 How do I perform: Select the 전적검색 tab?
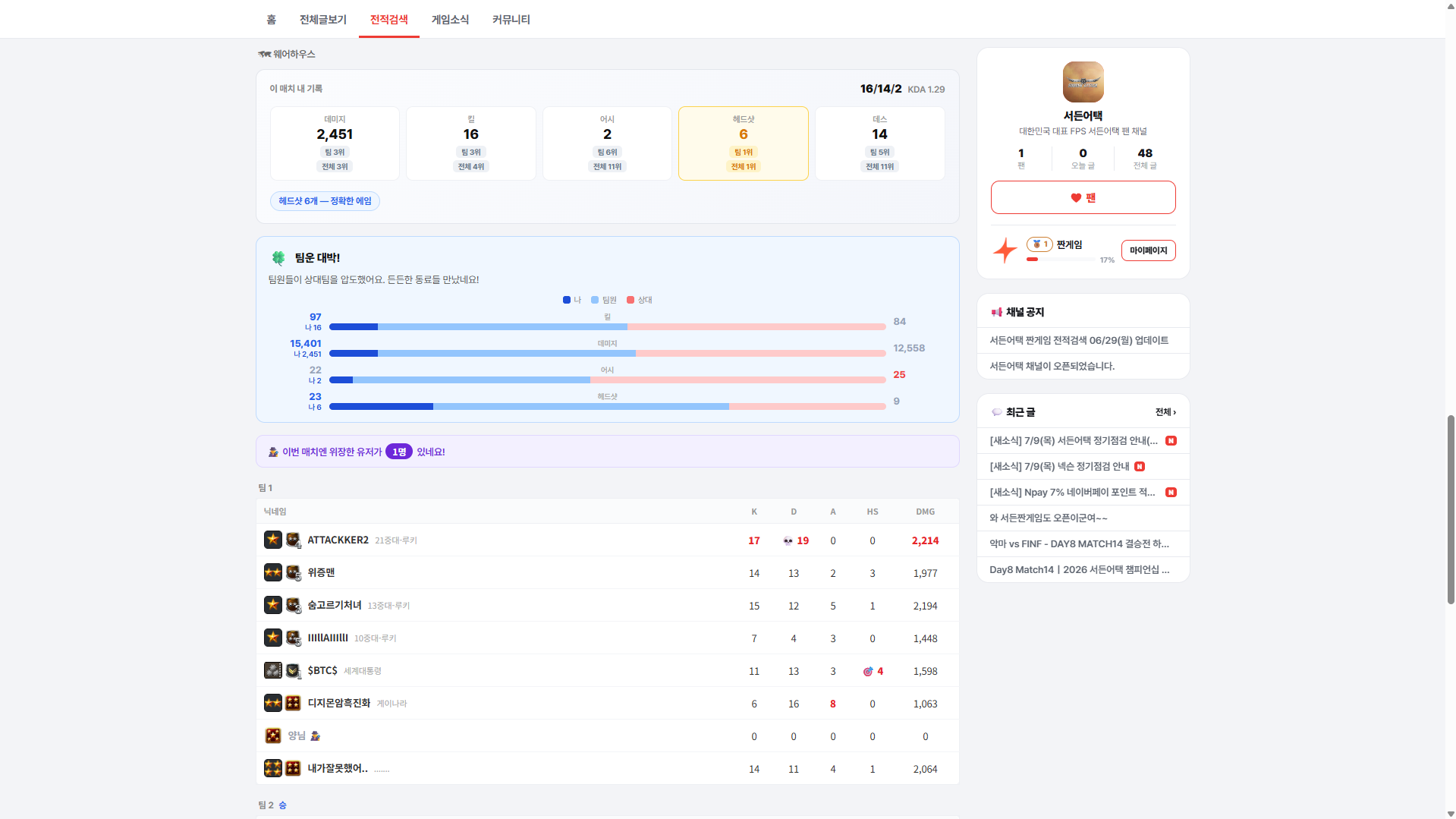pos(389,20)
